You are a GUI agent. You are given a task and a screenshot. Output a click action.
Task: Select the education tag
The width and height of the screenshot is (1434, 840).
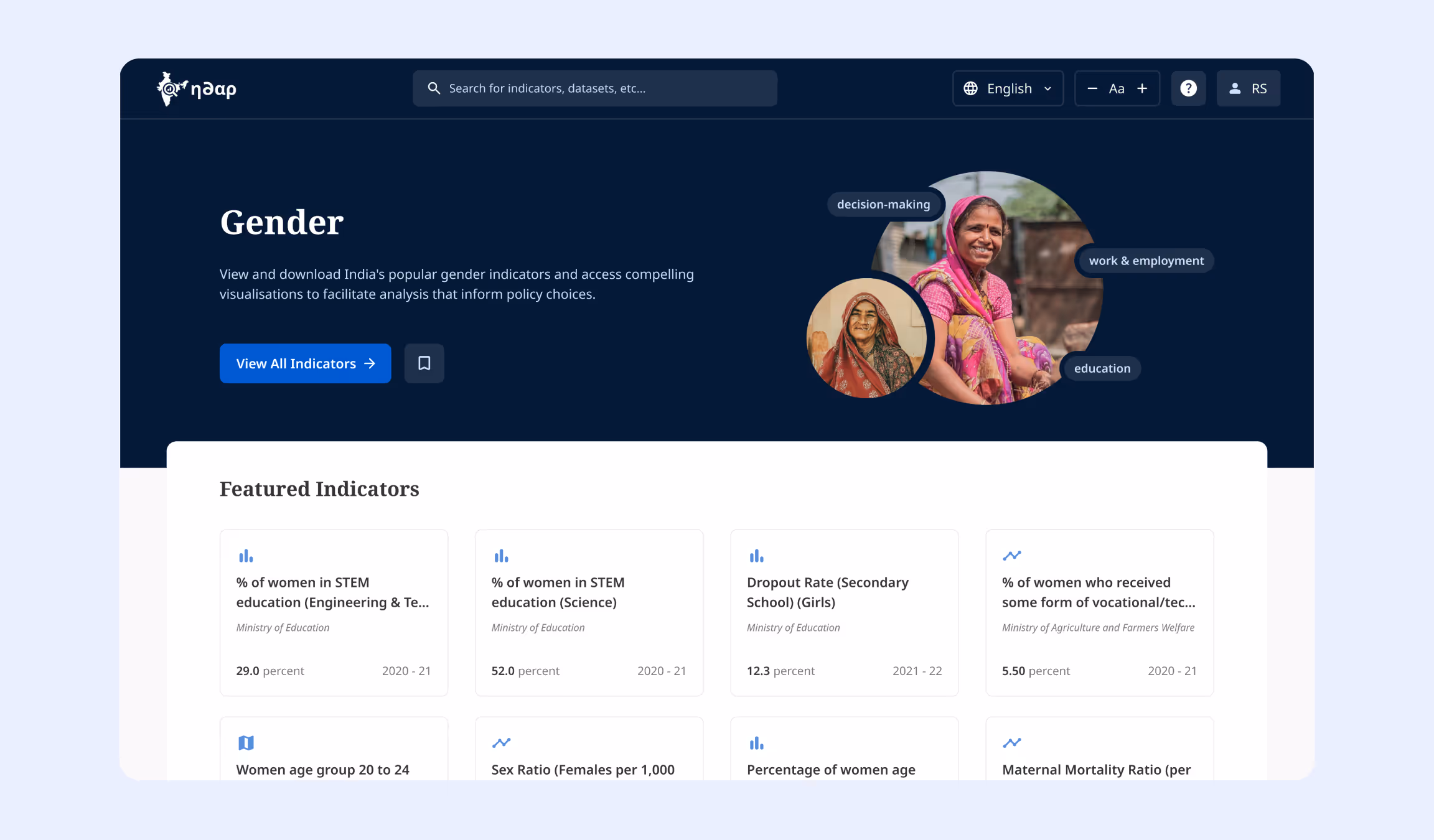(1102, 368)
